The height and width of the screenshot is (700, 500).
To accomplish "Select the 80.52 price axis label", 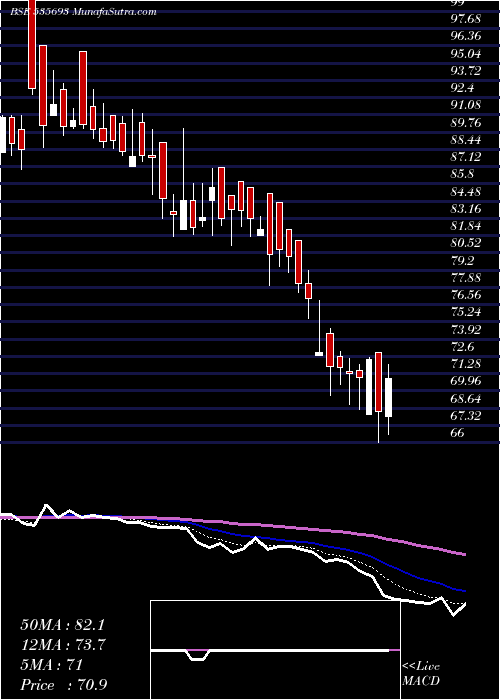I will click(466, 243).
